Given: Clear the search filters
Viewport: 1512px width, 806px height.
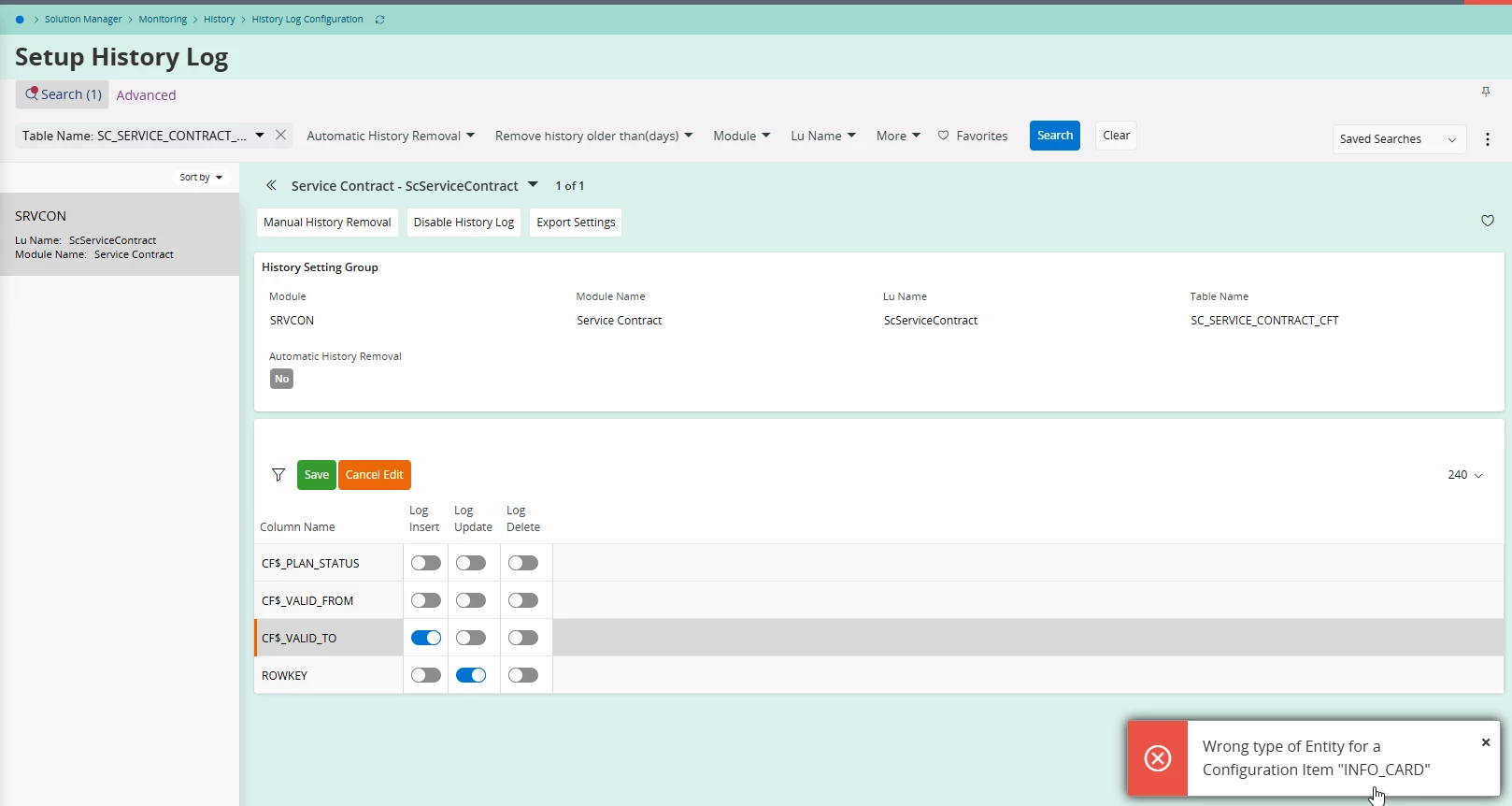Looking at the screenshot, I should [1116, 136].
